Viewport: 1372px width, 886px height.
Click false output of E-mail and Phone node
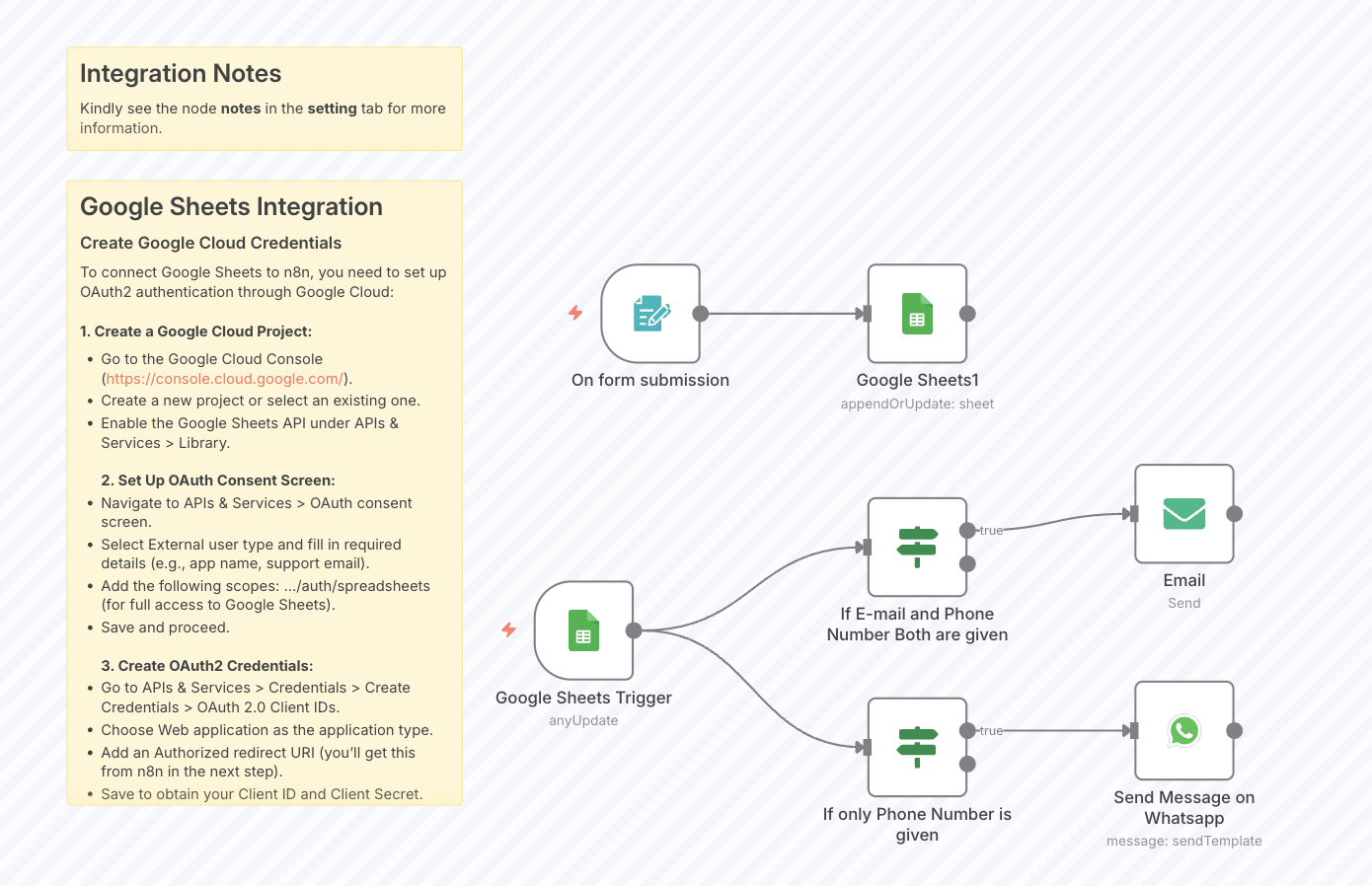point(967,563)
